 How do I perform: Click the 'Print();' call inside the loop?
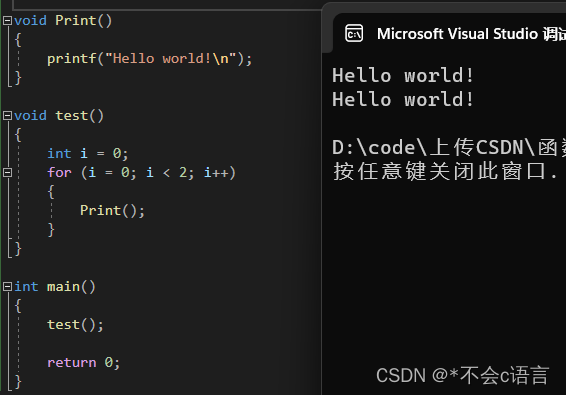pyautogui.click(x=112, y=210)
